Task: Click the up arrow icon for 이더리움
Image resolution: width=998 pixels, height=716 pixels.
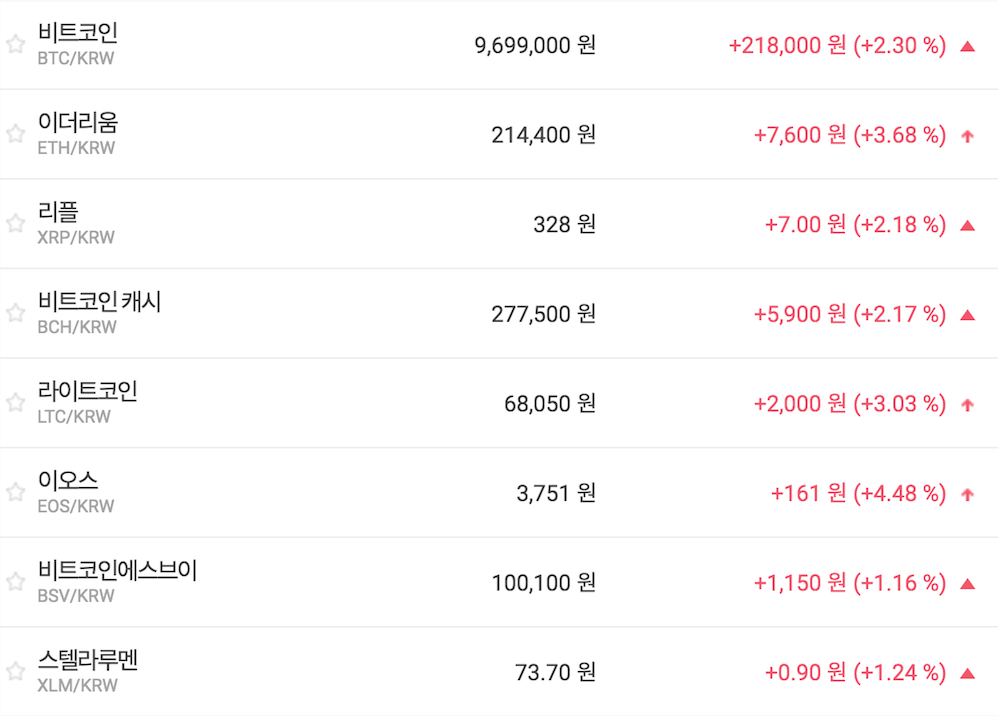Action: pos(967,136)
